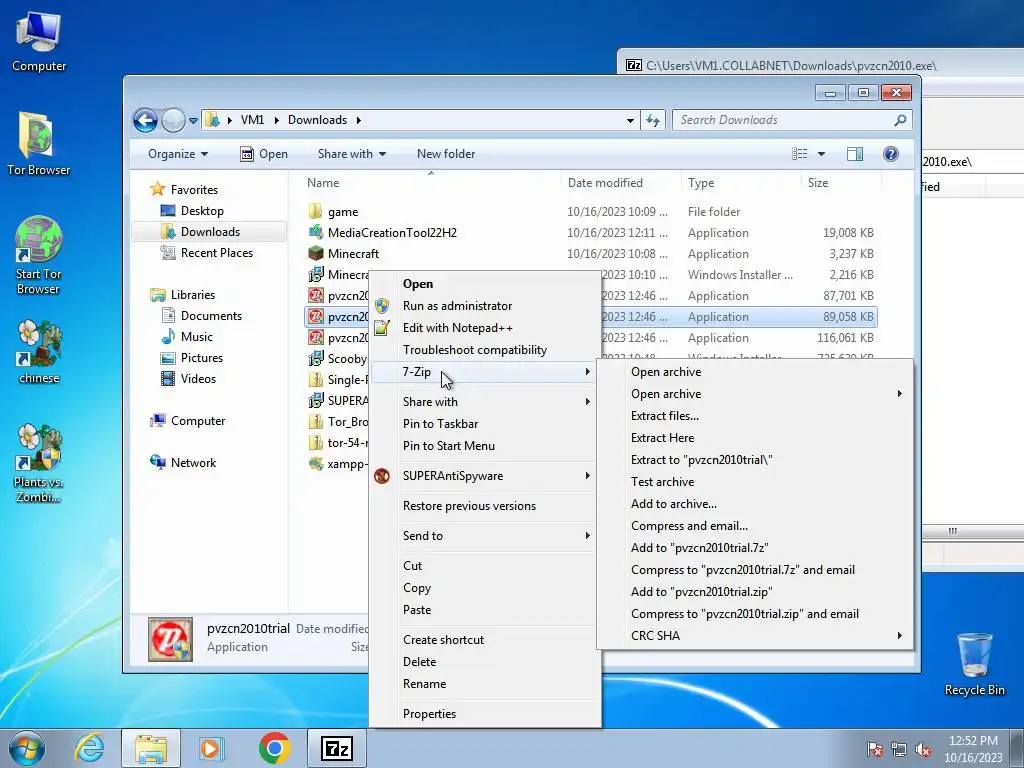The image size is (1024, 768).
Task: Show the preview pane in Explorer
Action: (x=855, y=154)
